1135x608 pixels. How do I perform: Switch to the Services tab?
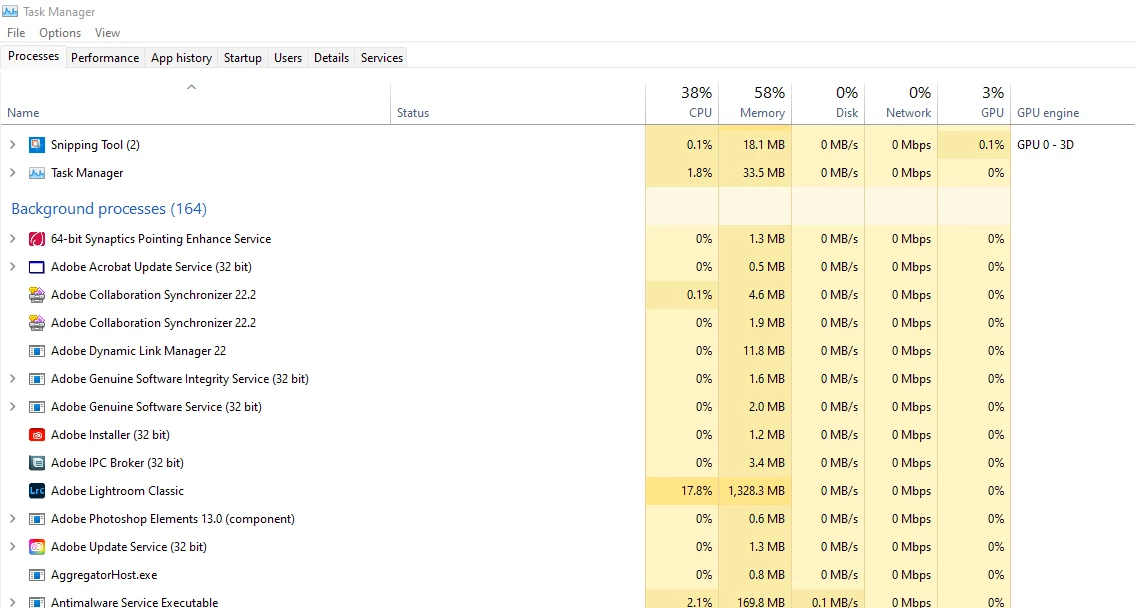(x=382, y=58)
